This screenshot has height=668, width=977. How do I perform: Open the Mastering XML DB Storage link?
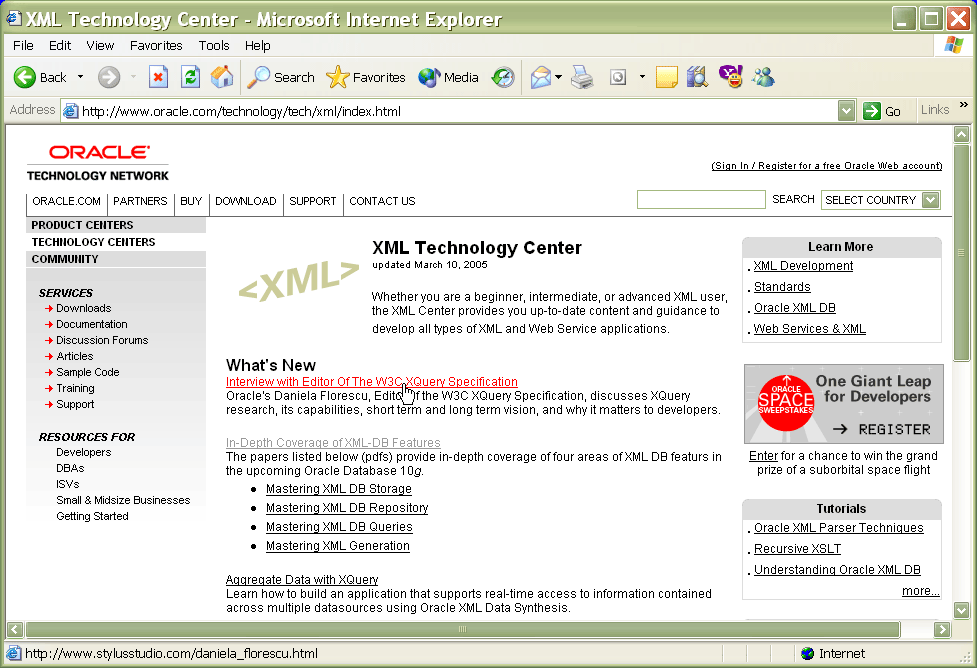(x=338, y=489)
